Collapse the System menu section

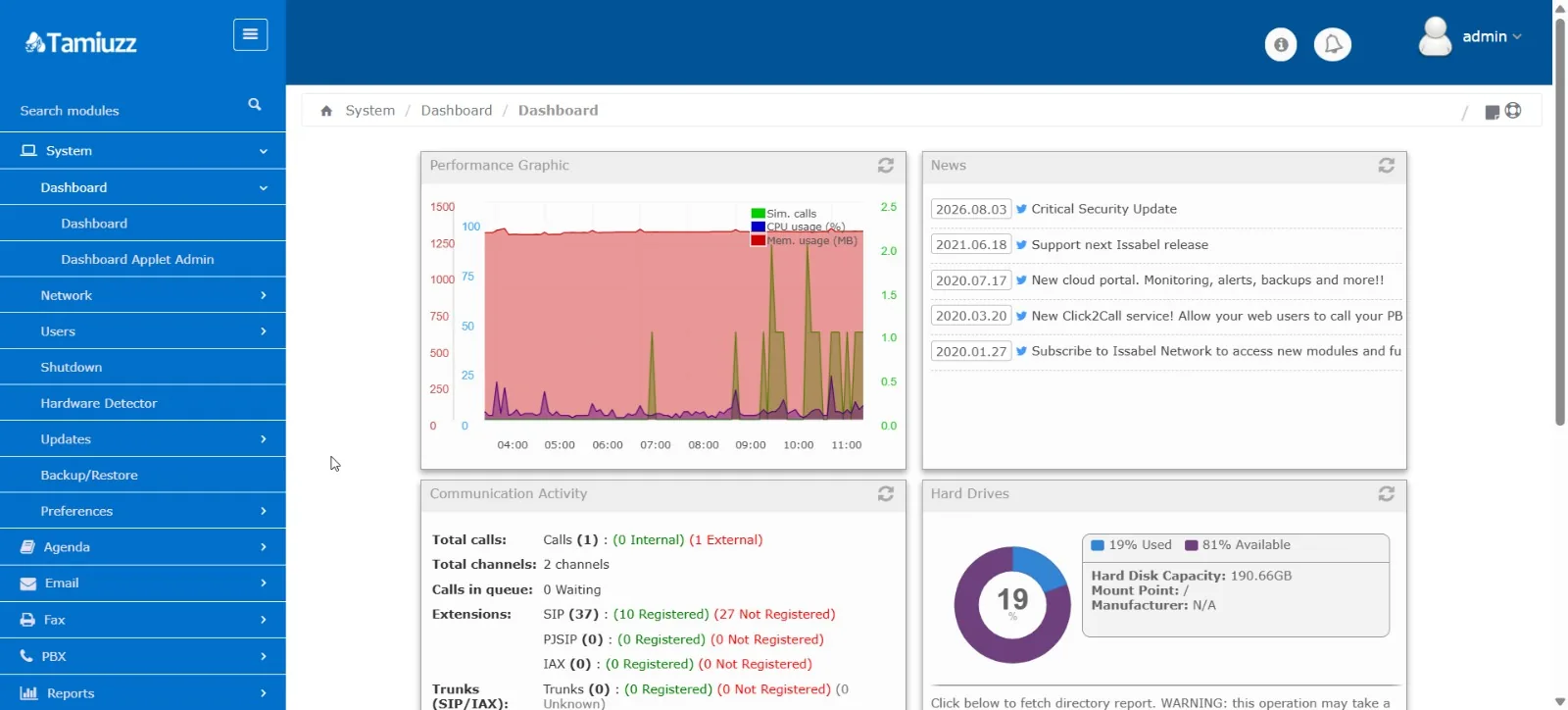point(264,151)
